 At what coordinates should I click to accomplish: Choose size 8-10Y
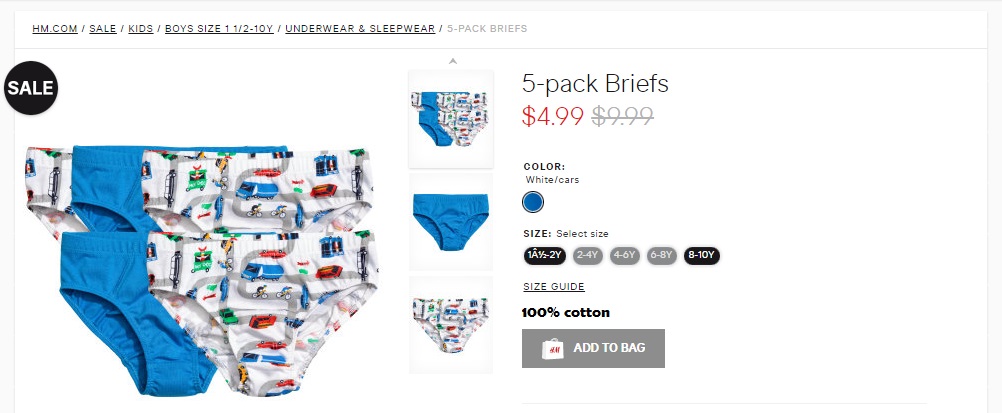tap(701, 255)
